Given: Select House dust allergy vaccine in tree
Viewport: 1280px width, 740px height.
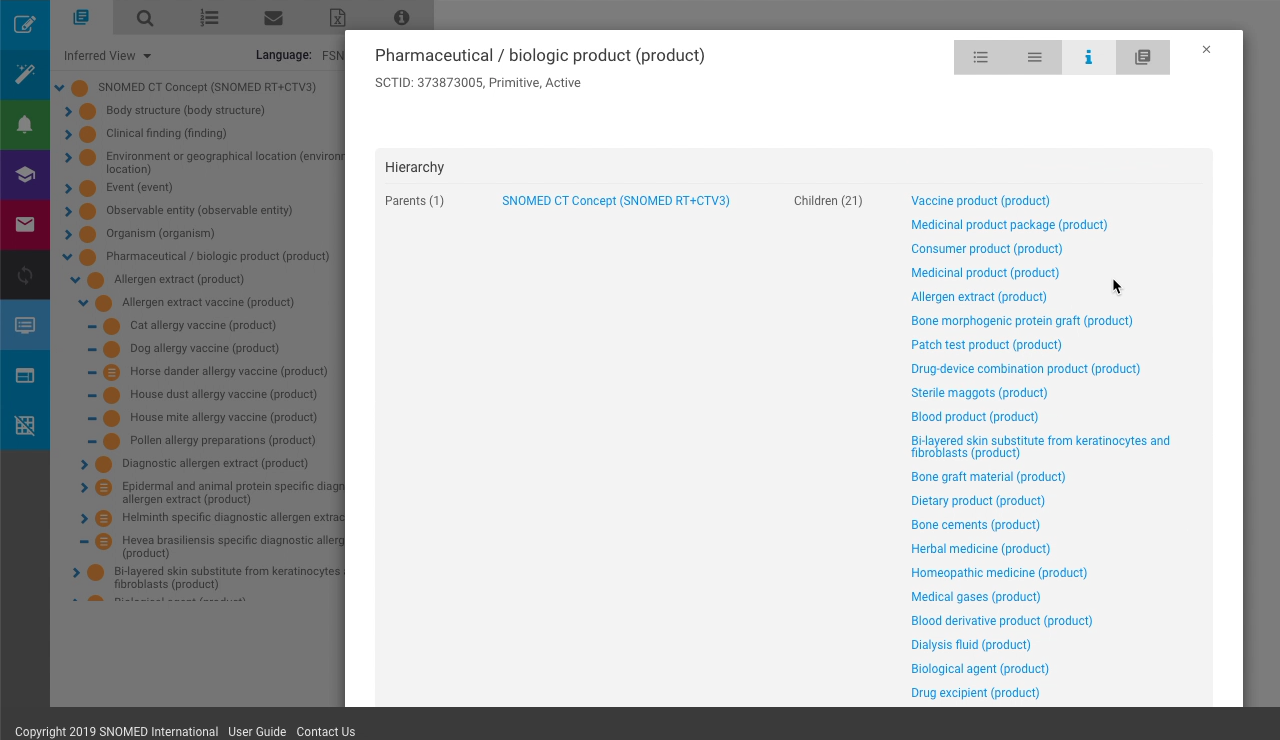Looking at the screenshot, I should (x=223, y=394).
